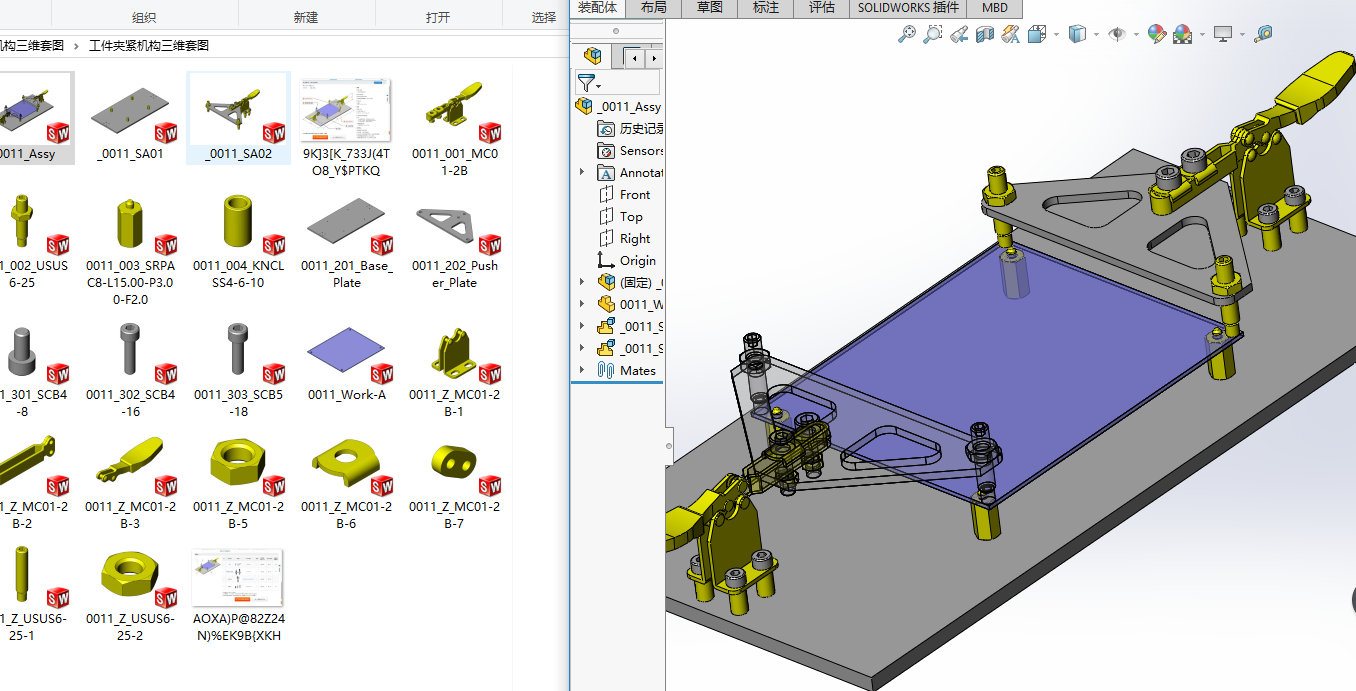Select the 0011_Work-A part file
The width and height of the screenshot is (1356, 691).
346,361
